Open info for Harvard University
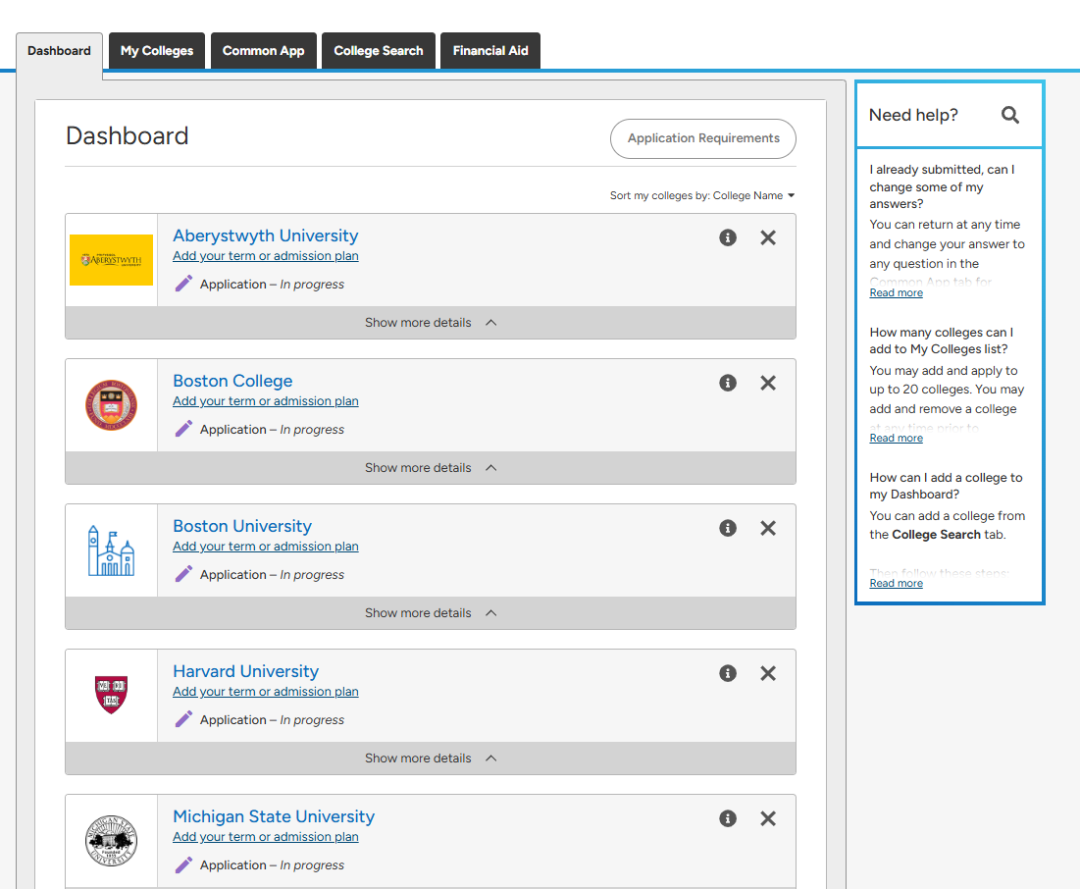The width and height of the screenshot is (1080, 889). click(727, 673)
